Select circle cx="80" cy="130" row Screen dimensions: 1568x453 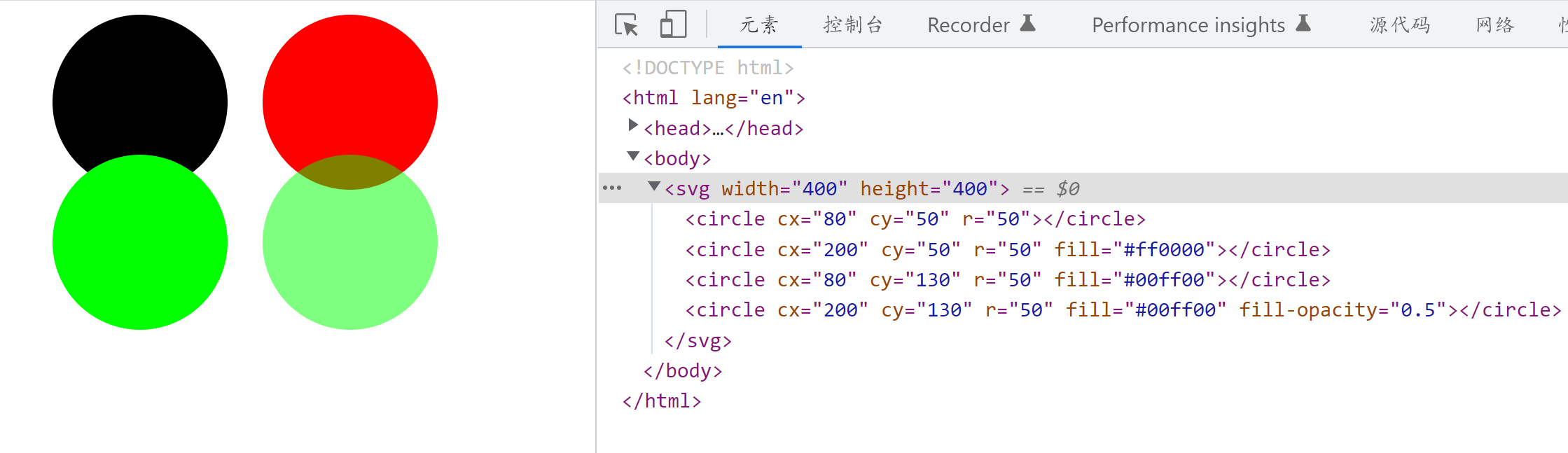click(1008, 280)
